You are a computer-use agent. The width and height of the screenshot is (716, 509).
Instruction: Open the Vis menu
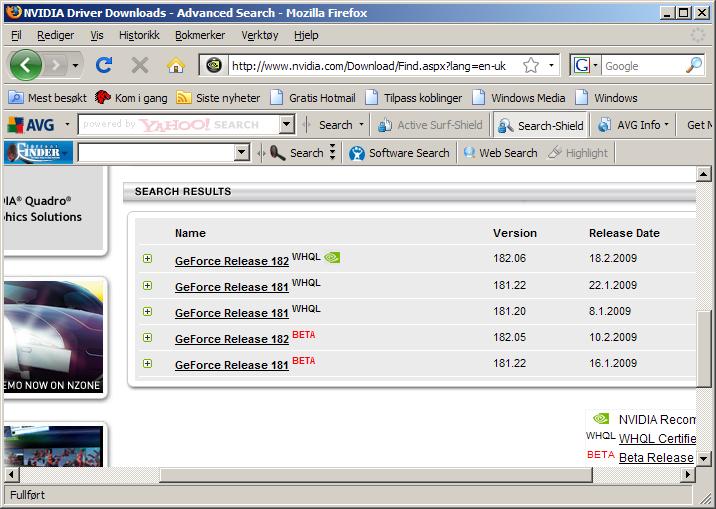point(97,35)
